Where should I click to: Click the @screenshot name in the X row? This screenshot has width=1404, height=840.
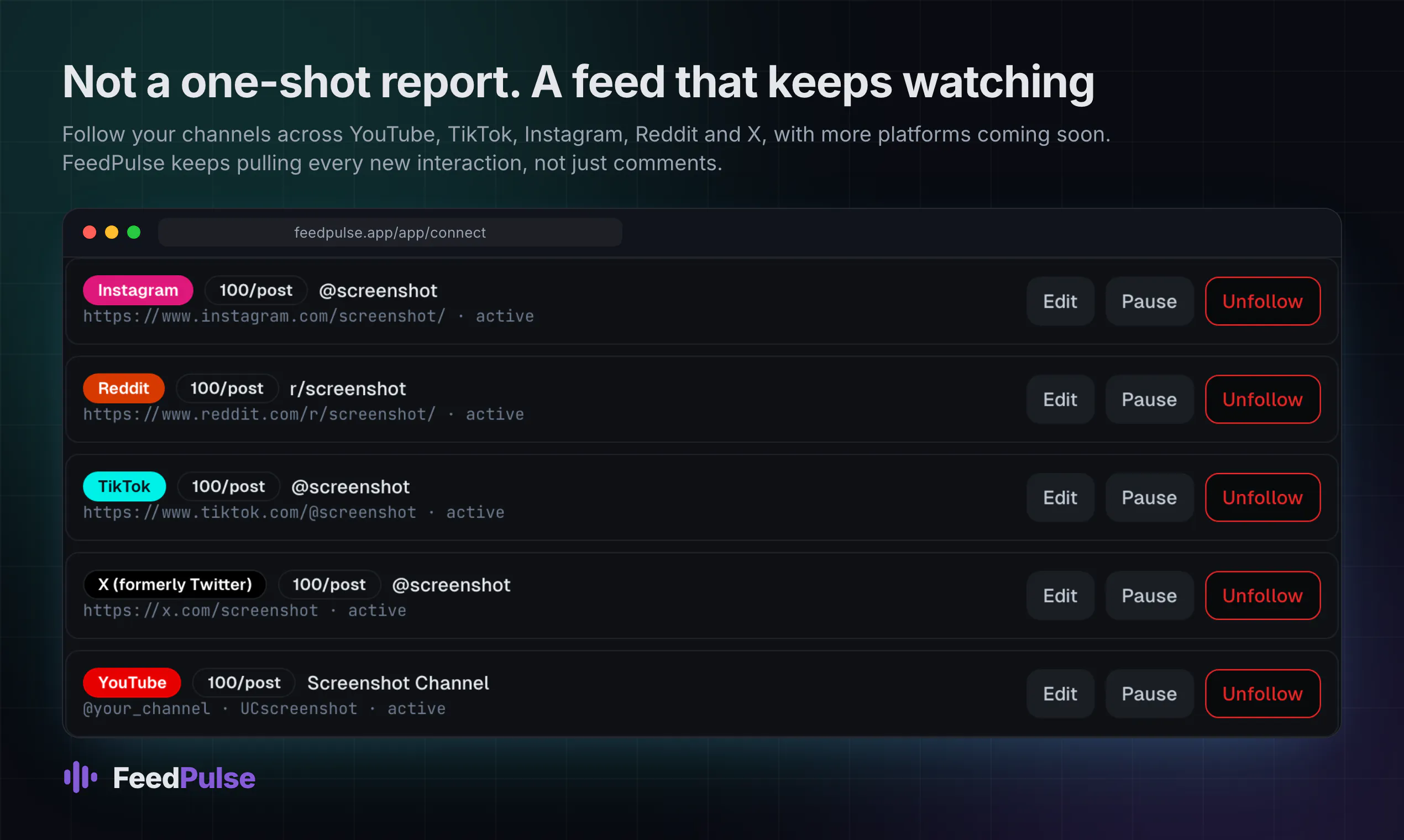(x=451, y=585)
